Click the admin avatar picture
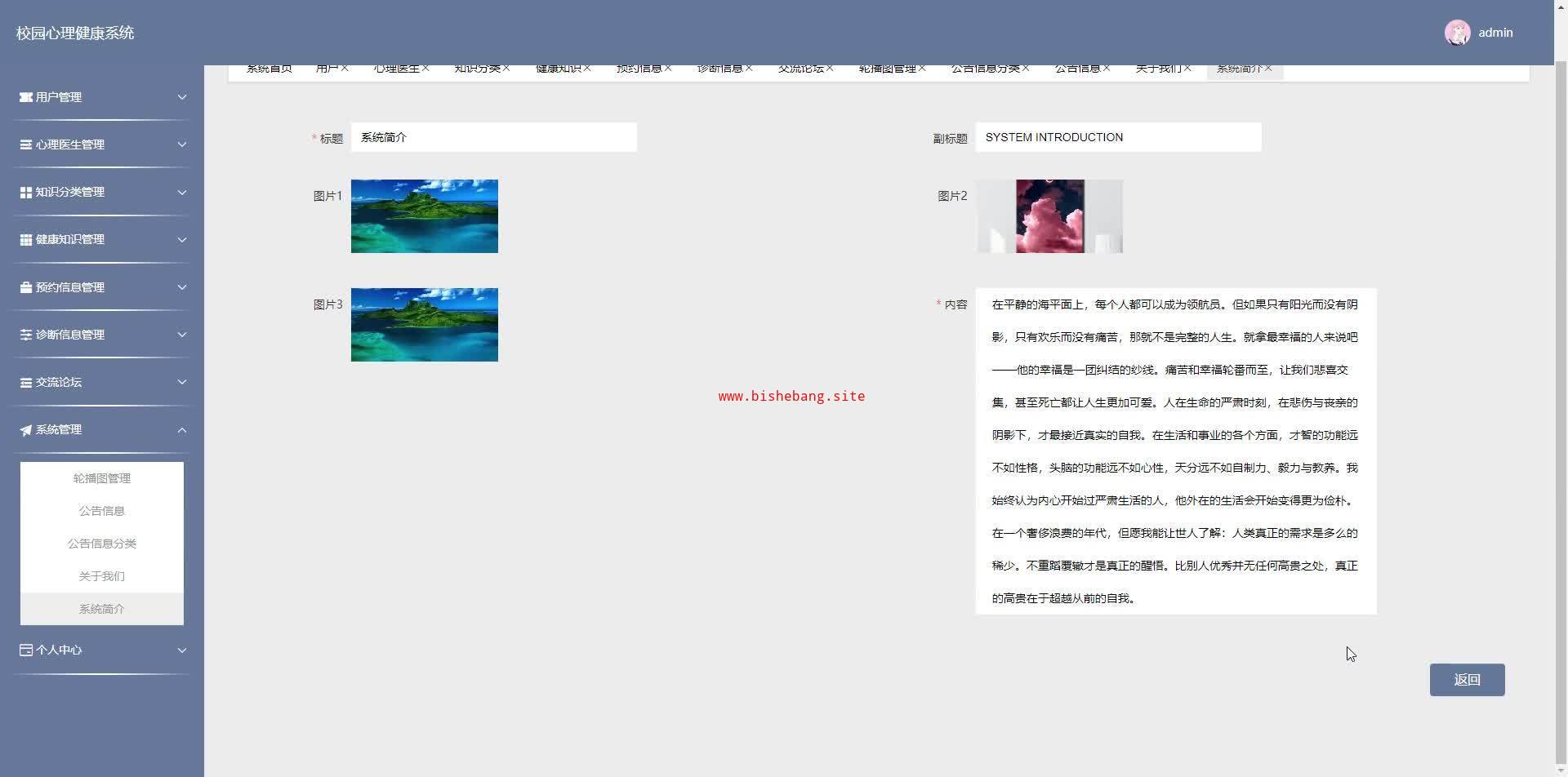 click(x=1458, y=33)
